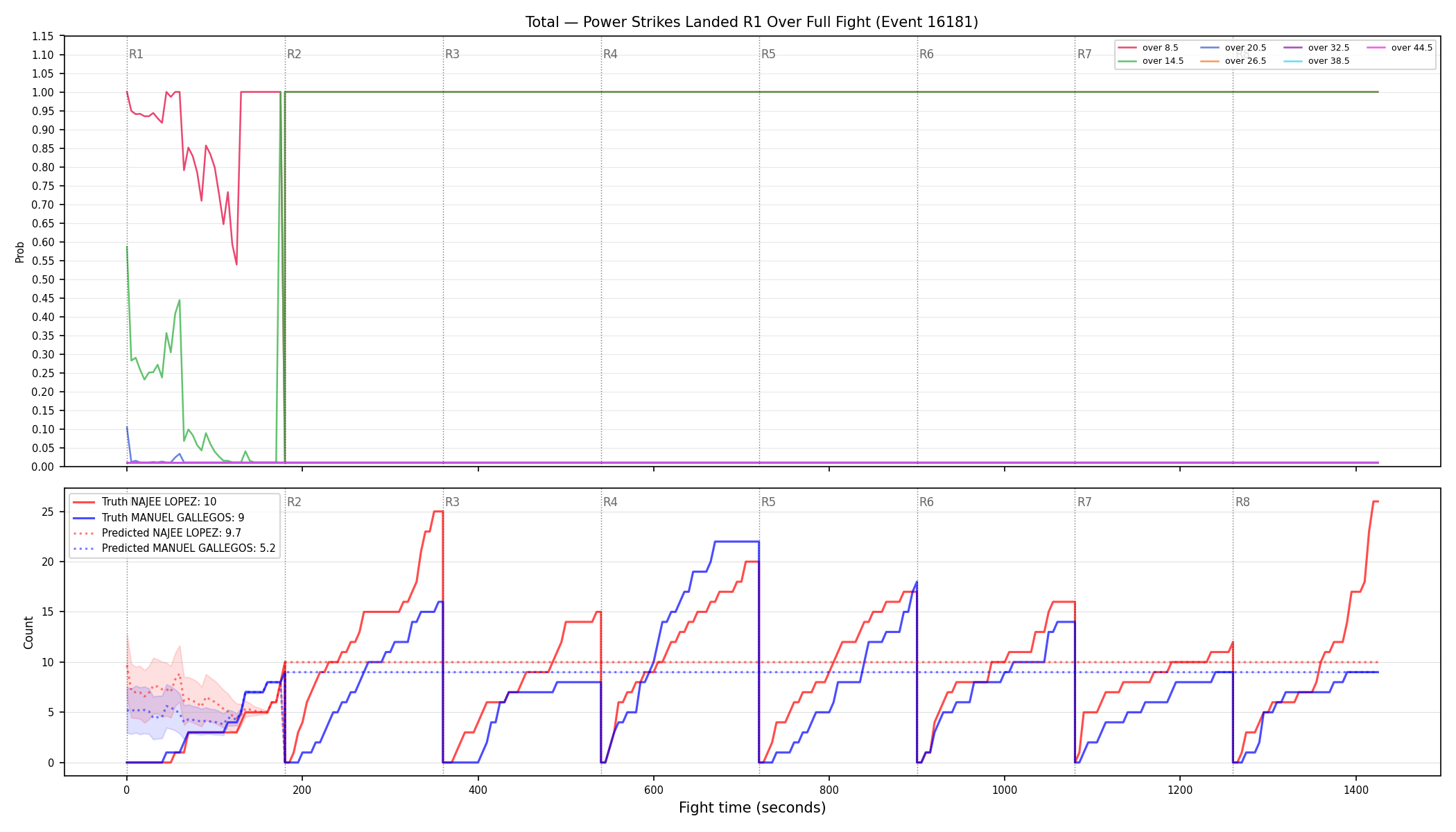Click the cyan line sample for 'over 38.5'

click(1293, 61)
